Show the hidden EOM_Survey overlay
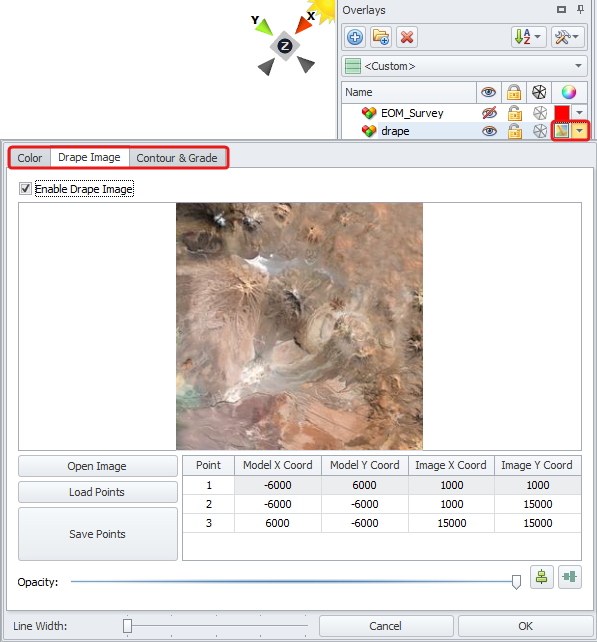Viewport: 597px width, 642px height. coord(489,113)
